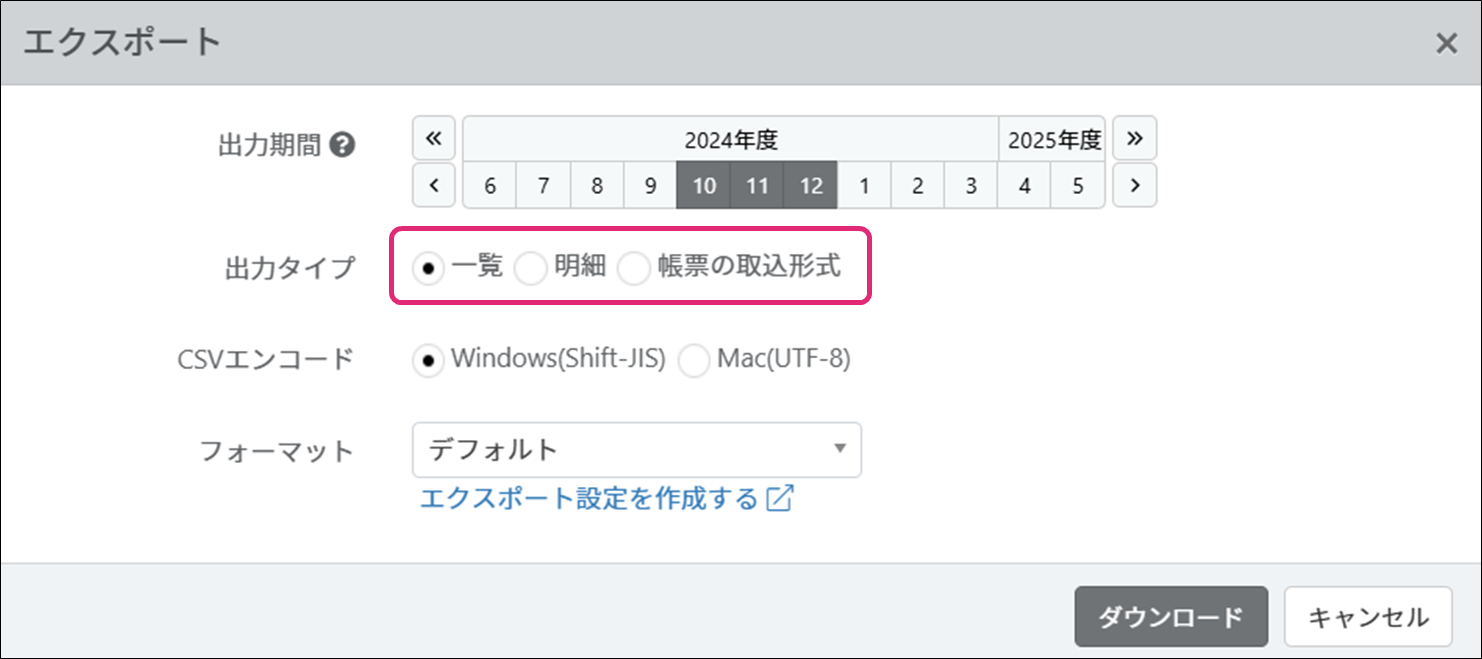Pick month 10 in the period selector
This screenshot has height=659, width=1482.
coord(704,186)
